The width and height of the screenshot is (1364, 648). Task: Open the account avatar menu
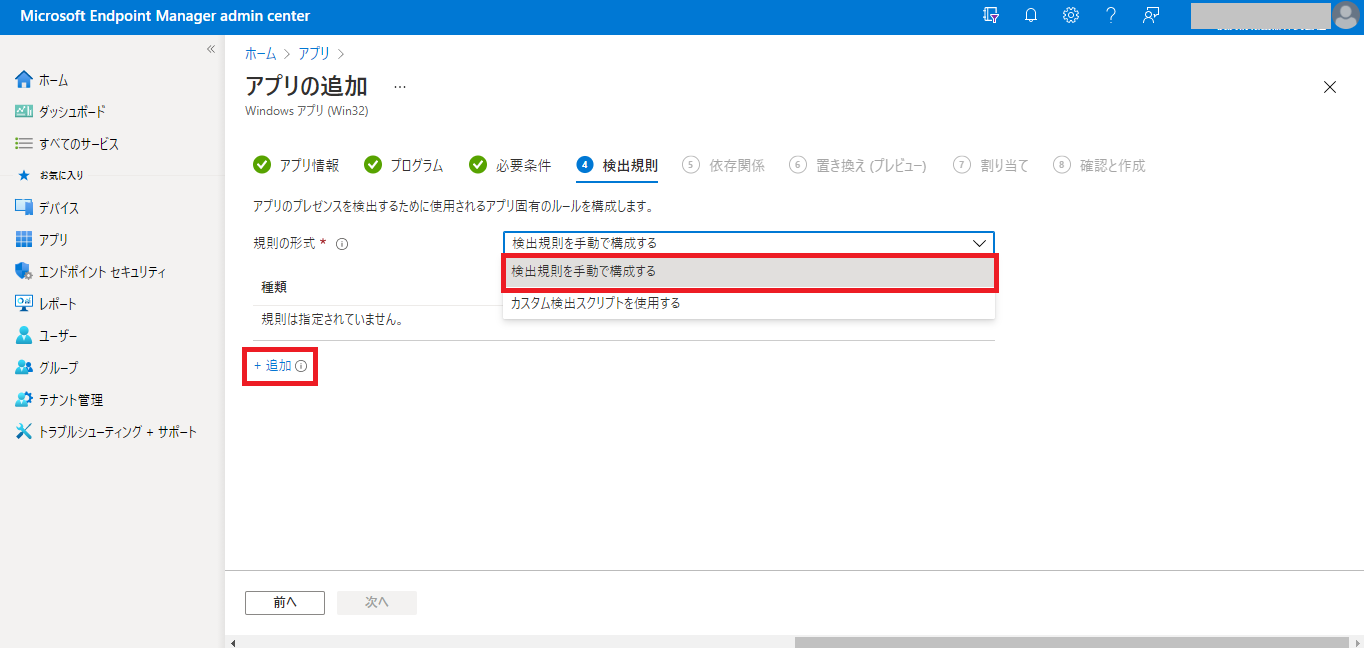pos(1345,15)
